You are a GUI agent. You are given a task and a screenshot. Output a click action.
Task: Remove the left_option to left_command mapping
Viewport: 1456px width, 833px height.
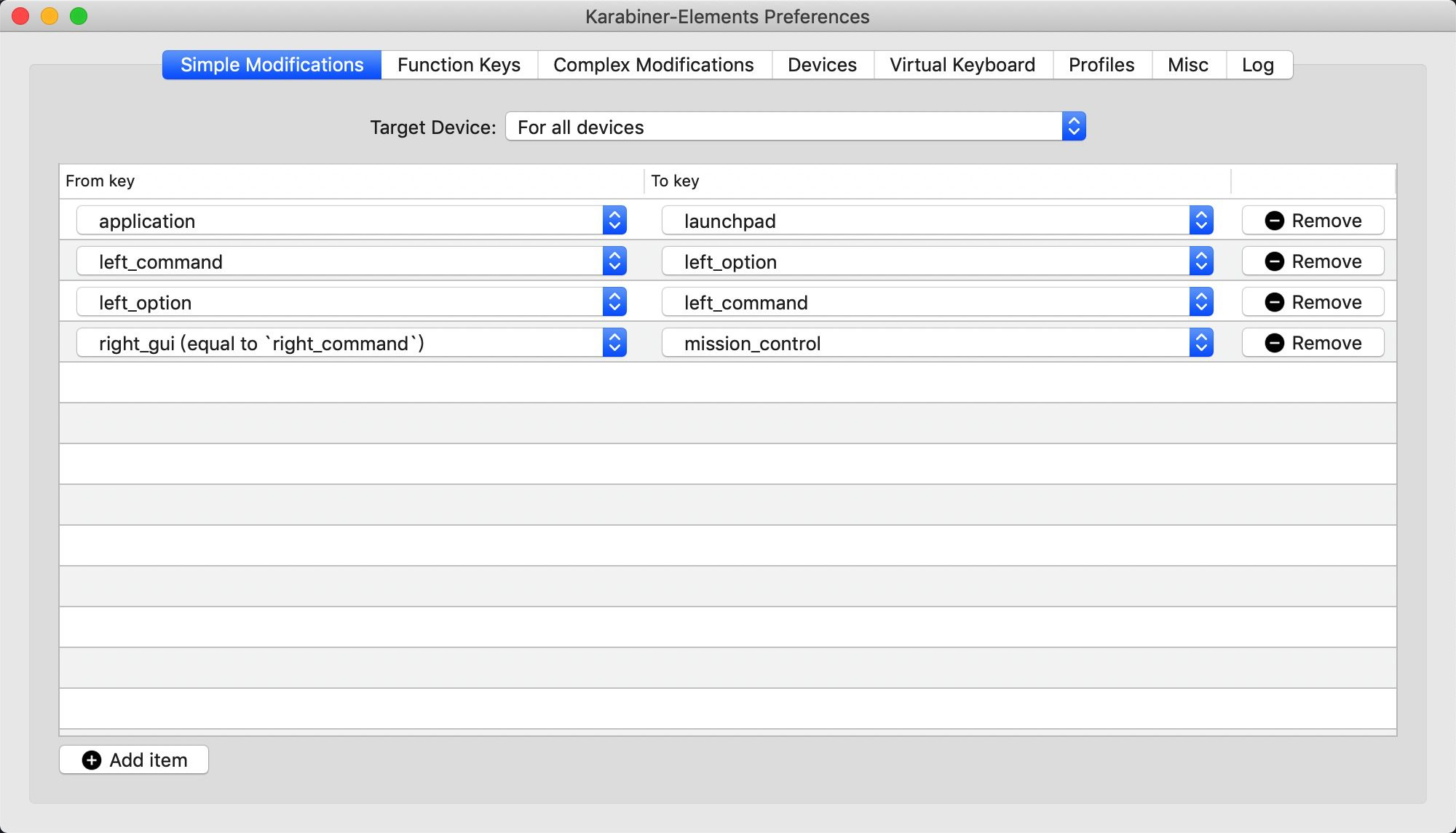(1313, 302)
